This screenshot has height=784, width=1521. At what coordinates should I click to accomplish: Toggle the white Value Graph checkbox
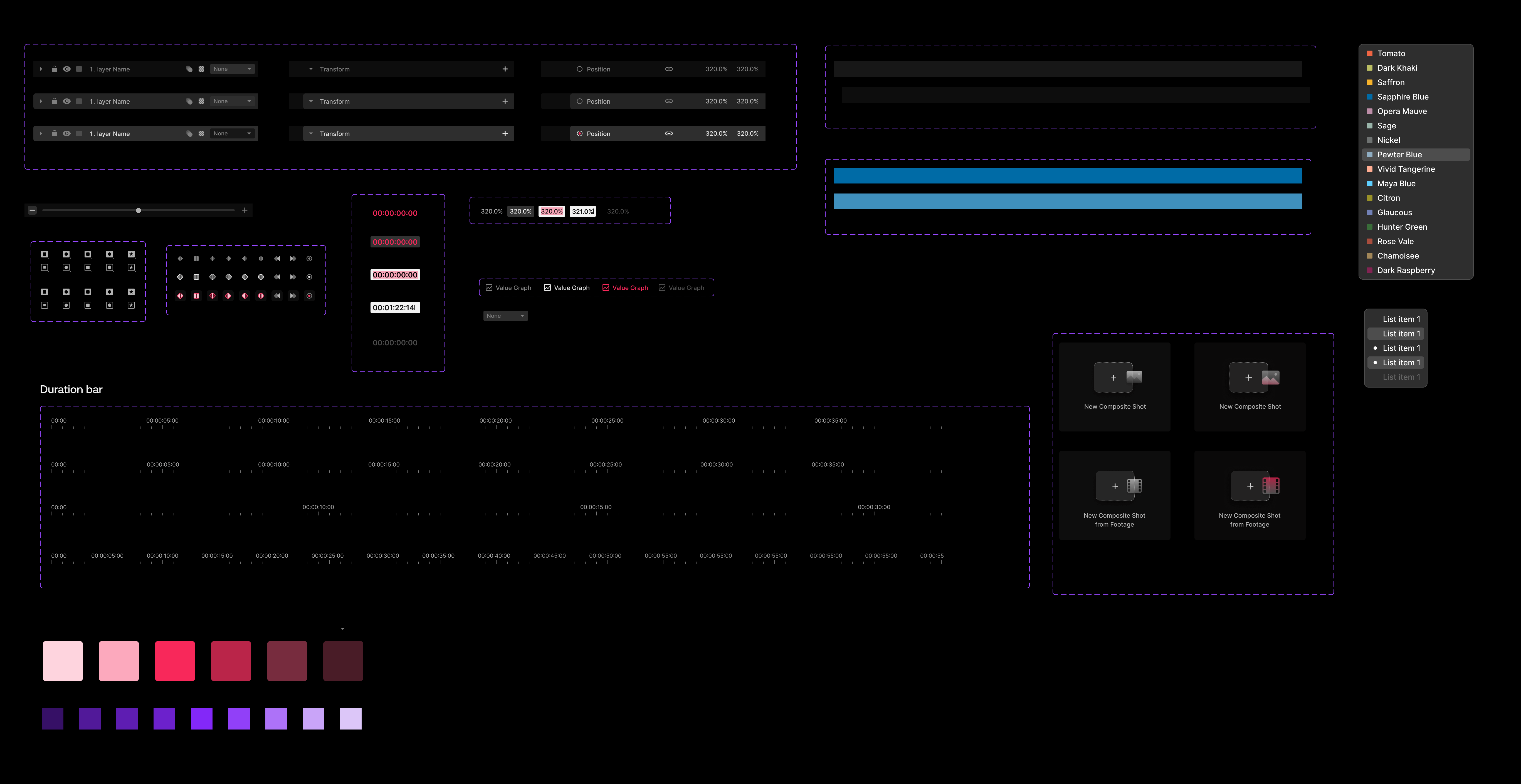click(x=547, y=287)
